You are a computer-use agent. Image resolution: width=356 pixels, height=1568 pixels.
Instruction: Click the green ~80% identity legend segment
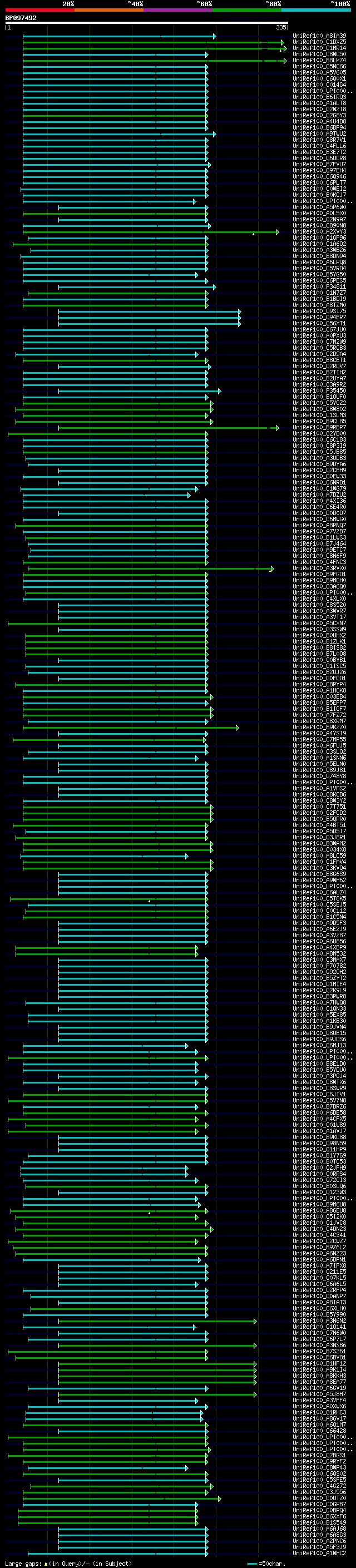(x=247, y=10)
